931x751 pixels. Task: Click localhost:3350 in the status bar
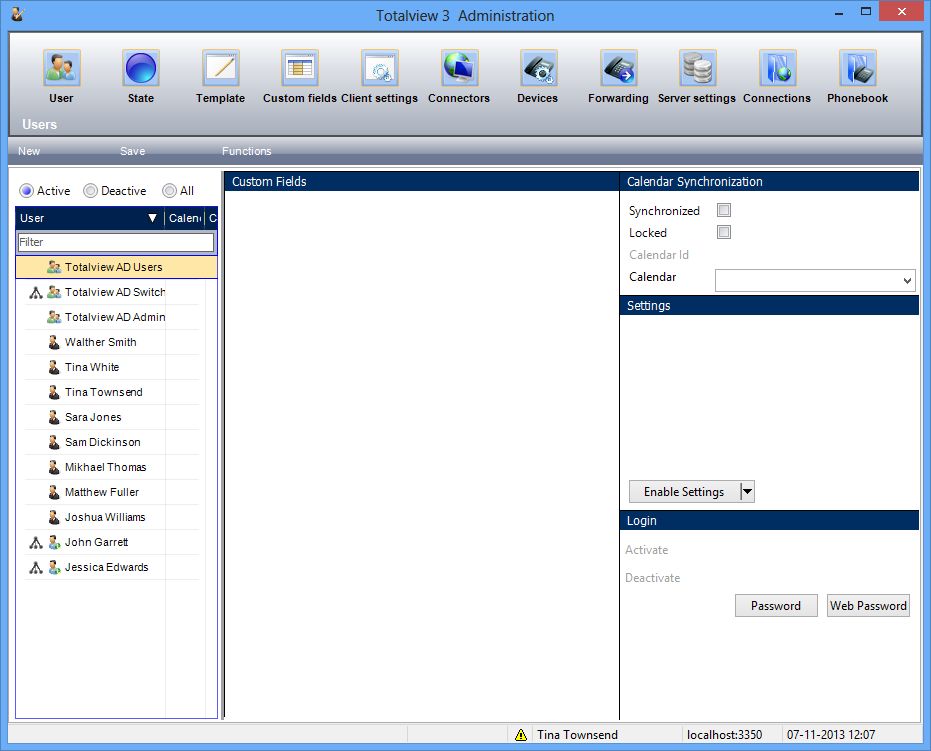(x=724, y=735)
